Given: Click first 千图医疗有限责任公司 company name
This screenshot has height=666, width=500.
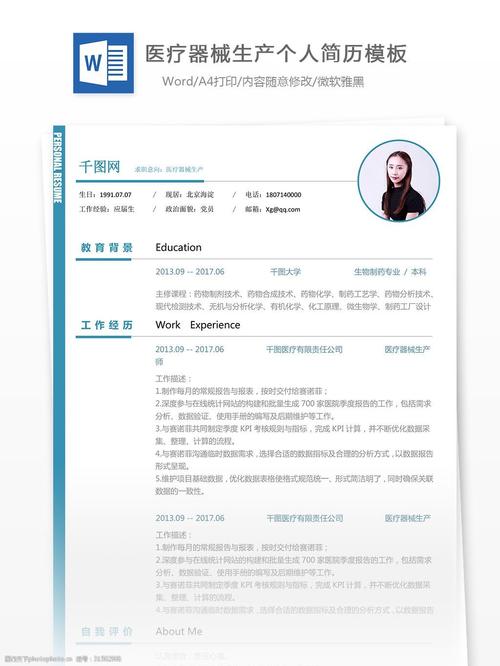Looking at the screenshot, I should point(304,350).
